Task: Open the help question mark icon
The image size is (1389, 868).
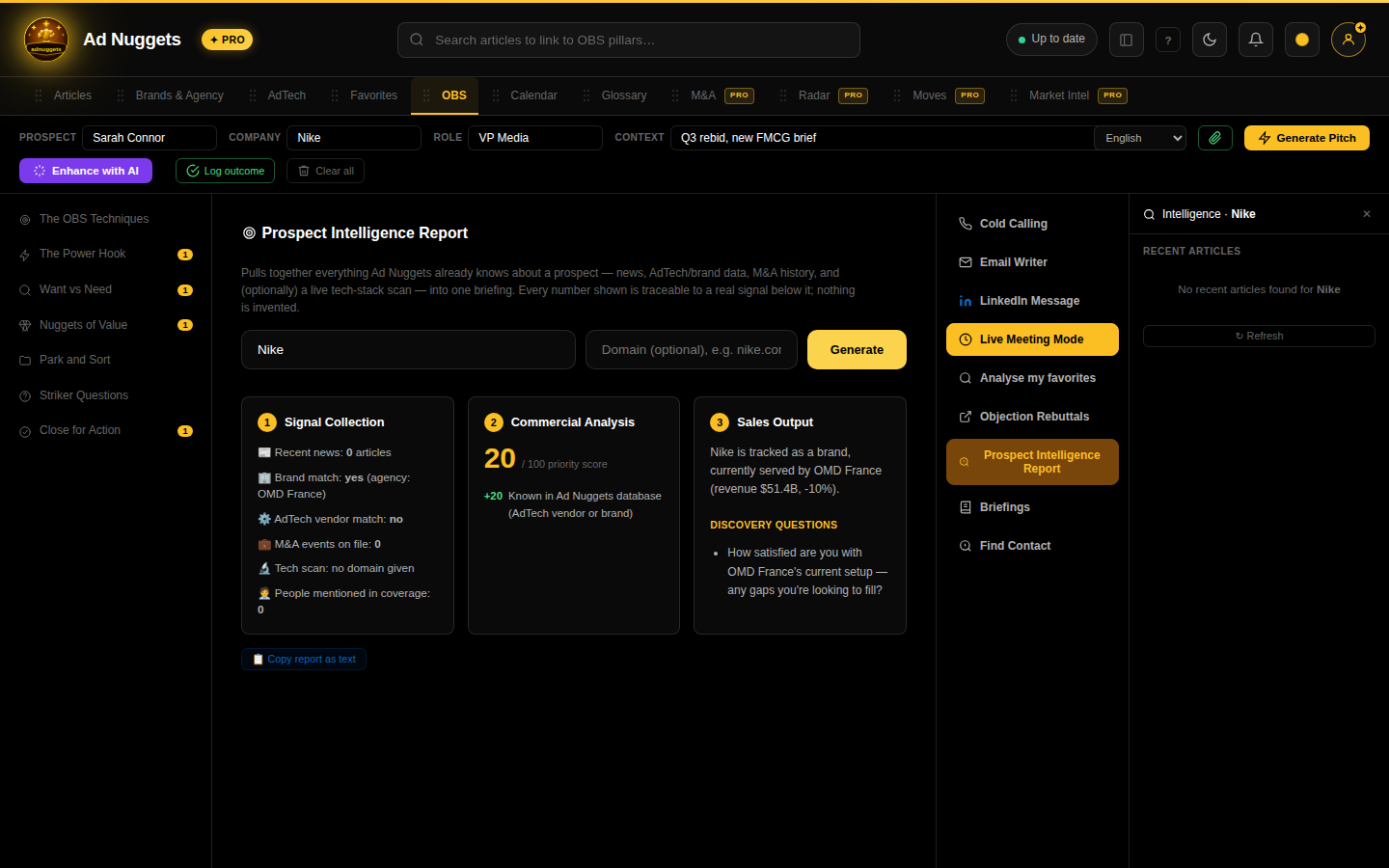Action: [x=1168, y=40]
